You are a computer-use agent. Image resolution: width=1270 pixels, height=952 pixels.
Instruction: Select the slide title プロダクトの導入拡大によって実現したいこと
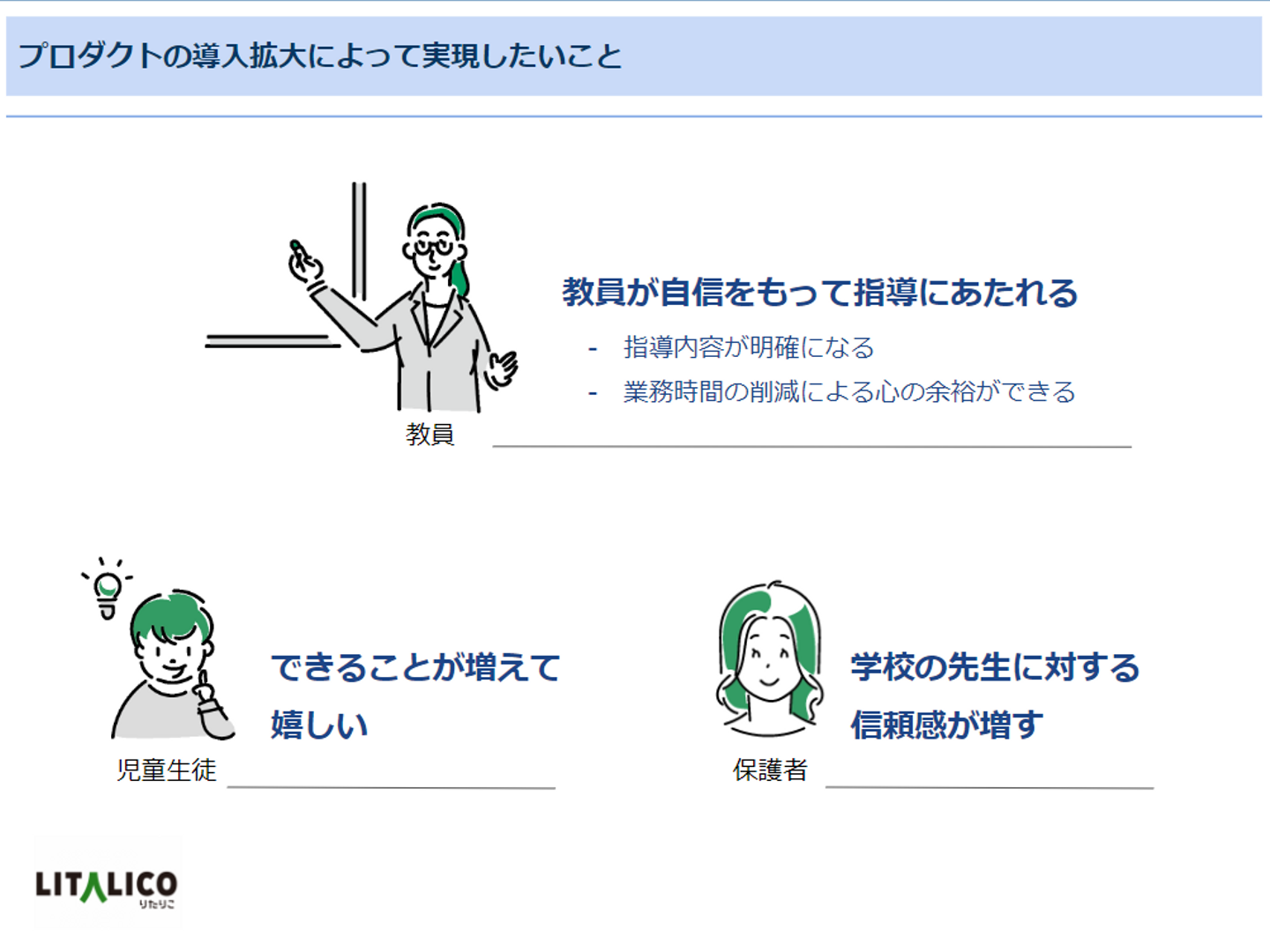320,56
